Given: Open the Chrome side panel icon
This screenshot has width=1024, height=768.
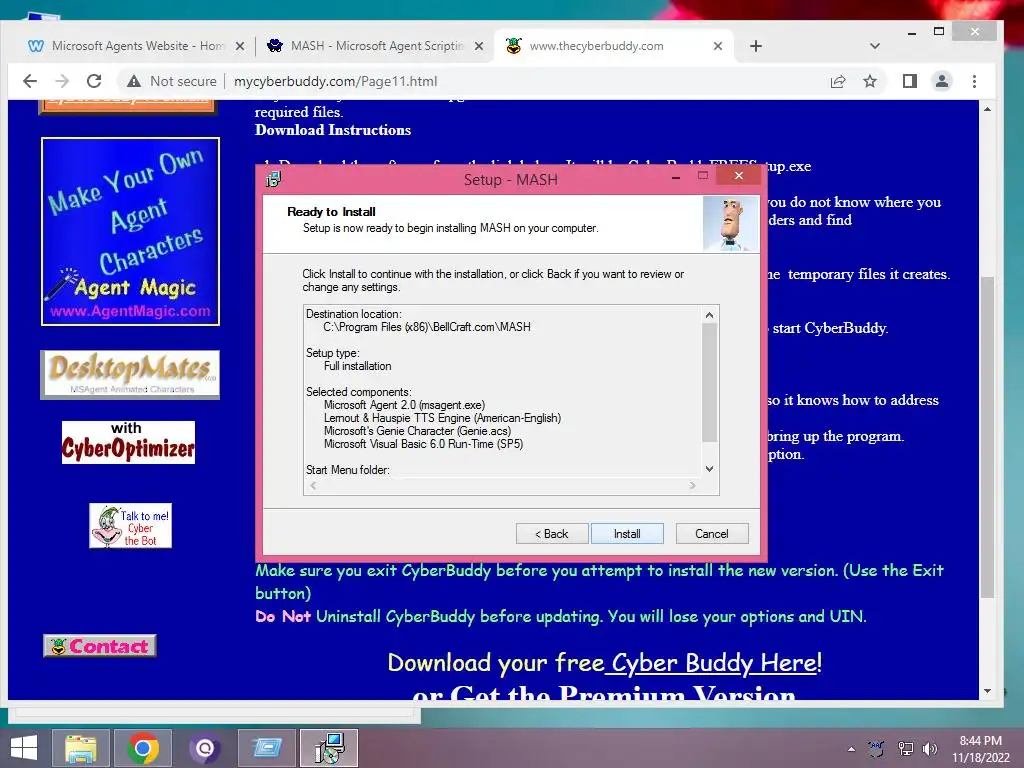Looking at the screenshot, I should point(909,81).
